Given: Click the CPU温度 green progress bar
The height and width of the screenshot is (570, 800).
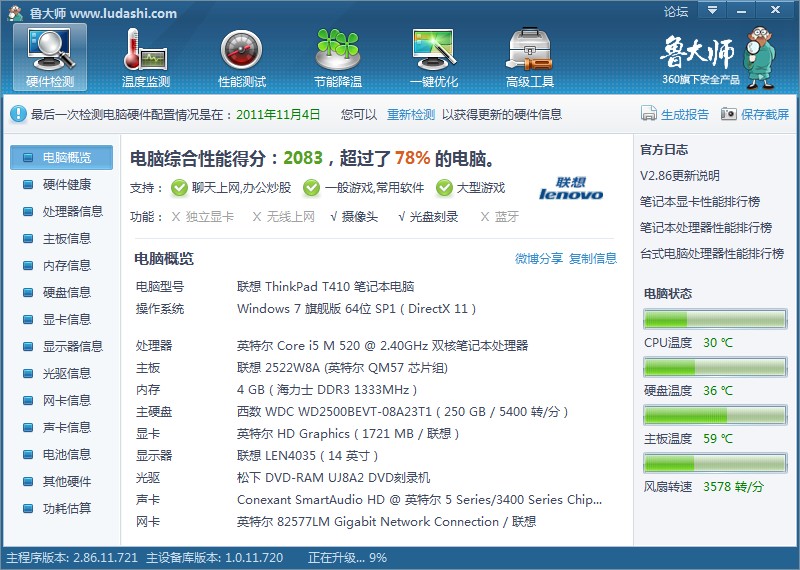Looking at the screenshot, I should 715,320.
